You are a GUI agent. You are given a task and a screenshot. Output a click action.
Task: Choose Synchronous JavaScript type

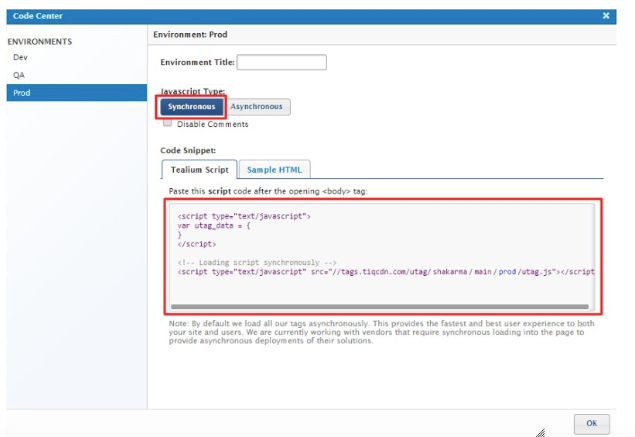192,107
